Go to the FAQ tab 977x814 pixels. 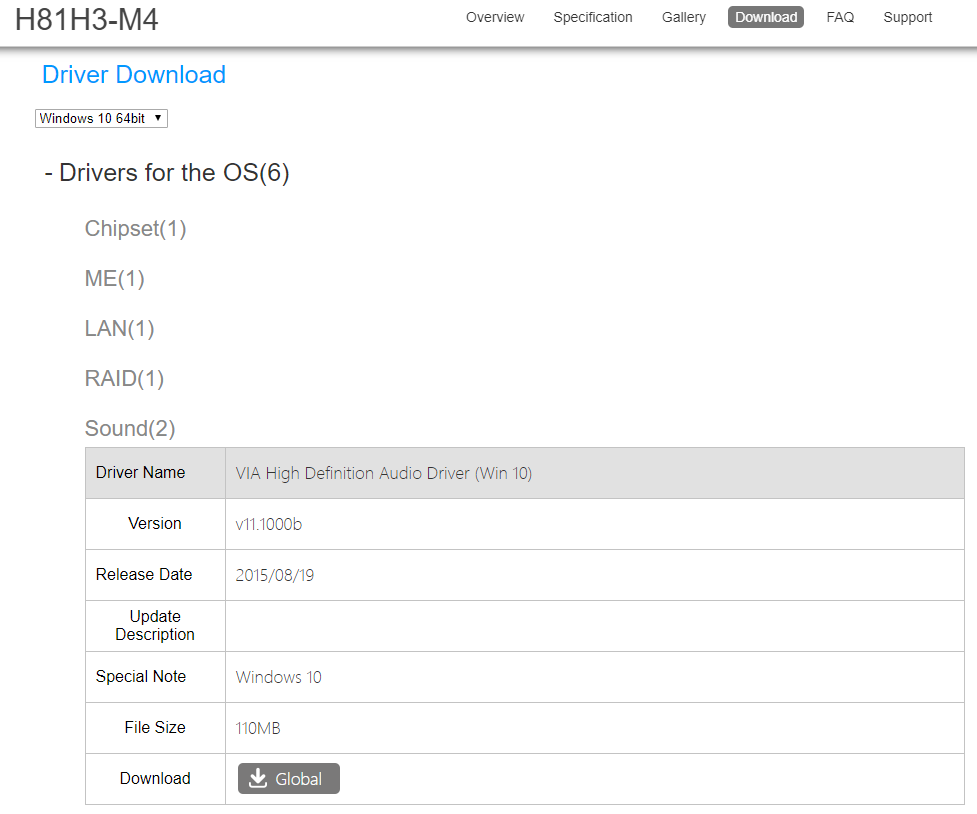pyautogui.click(x=840, y=17)
